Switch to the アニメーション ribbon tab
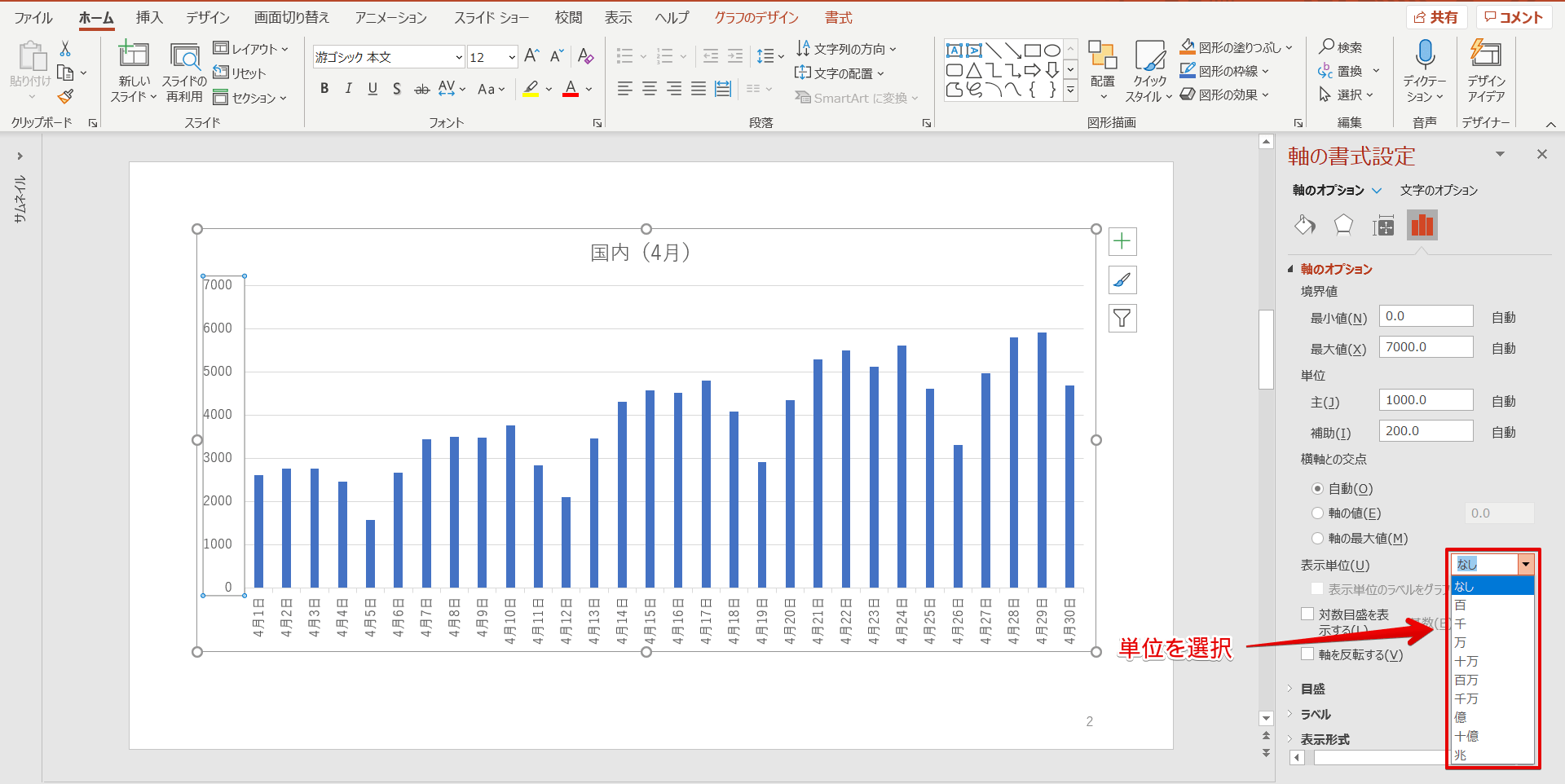Image resolution: width=1565 pixels, height=784 pixels. pyautogui.click(x=390, y=18)
